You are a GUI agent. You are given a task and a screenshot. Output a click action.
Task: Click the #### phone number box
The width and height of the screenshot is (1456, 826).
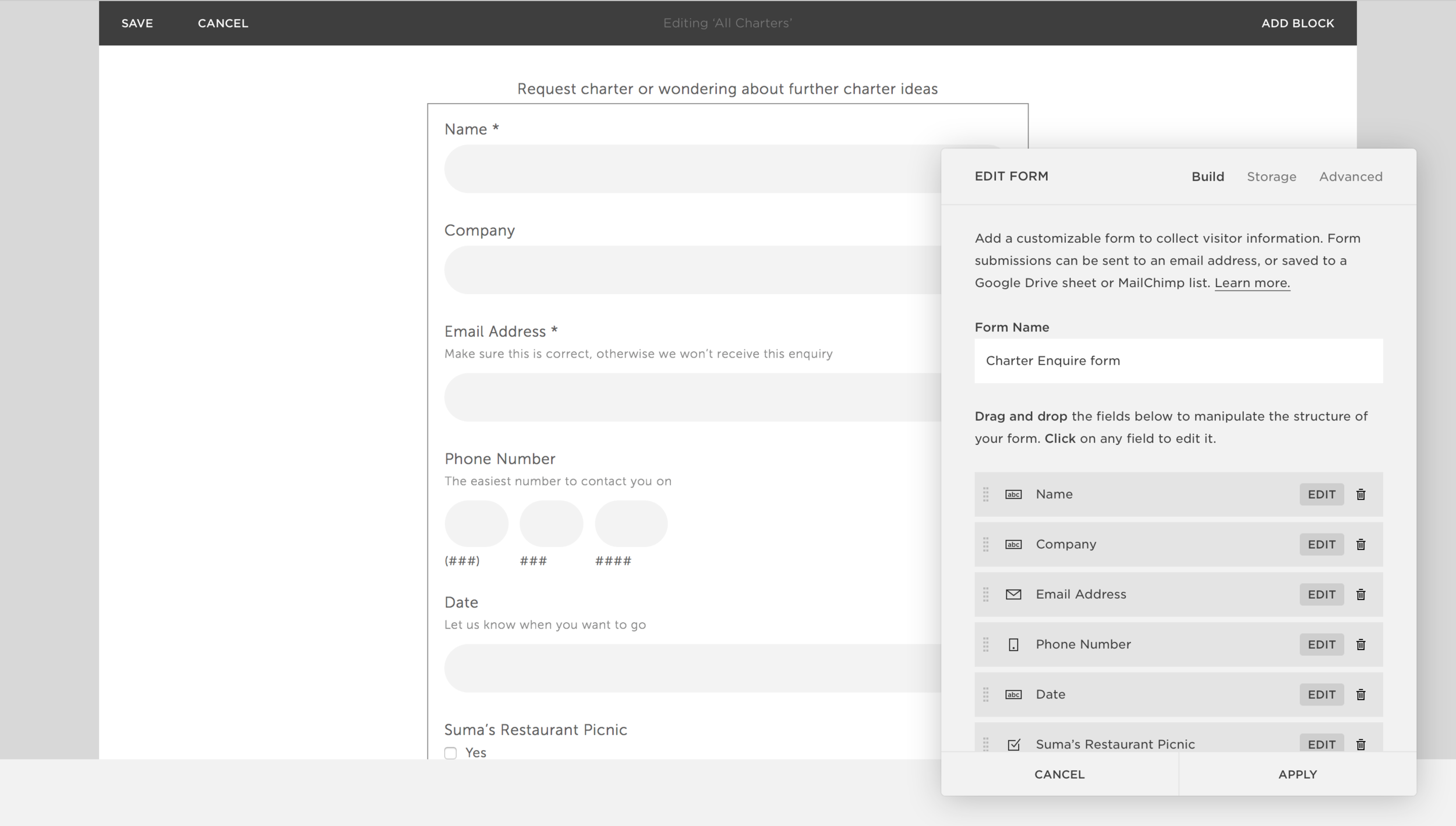pyautogui.click(x=631, y=524)
